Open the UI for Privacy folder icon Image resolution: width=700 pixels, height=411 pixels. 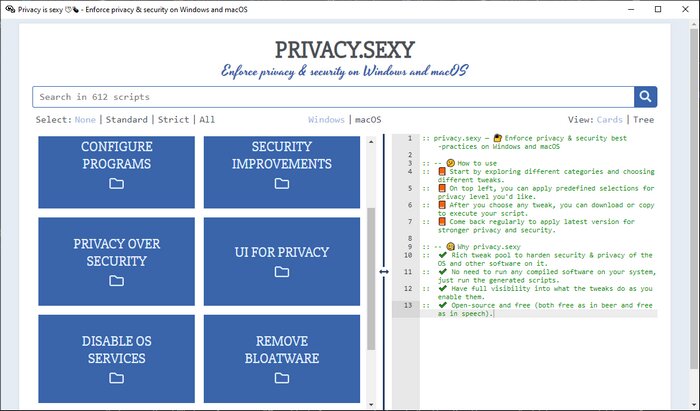point(282,272)
